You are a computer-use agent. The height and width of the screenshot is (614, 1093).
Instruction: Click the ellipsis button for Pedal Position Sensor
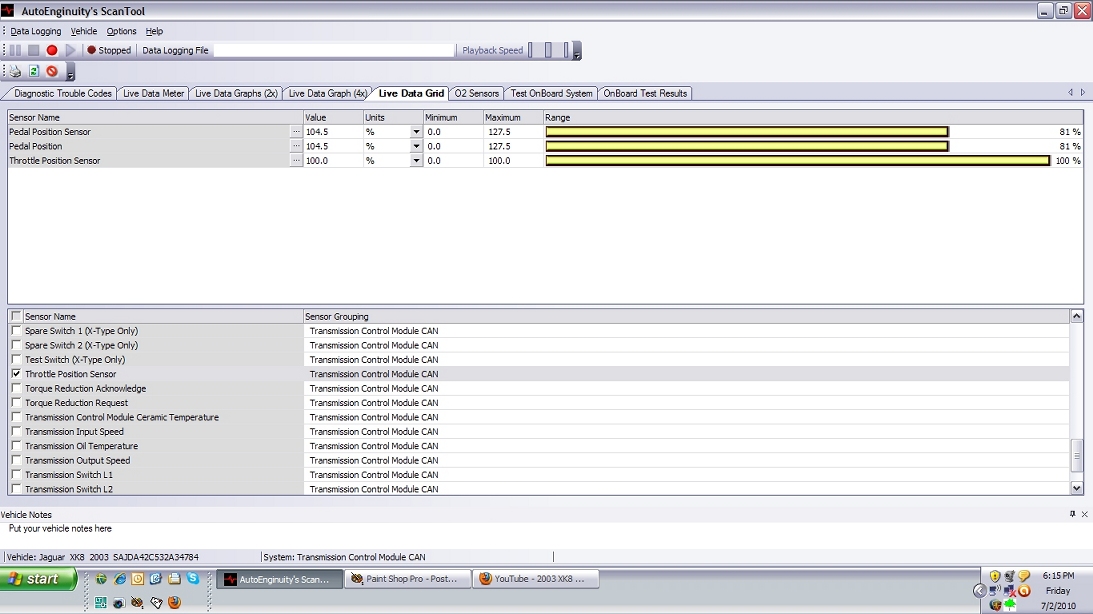296,132
